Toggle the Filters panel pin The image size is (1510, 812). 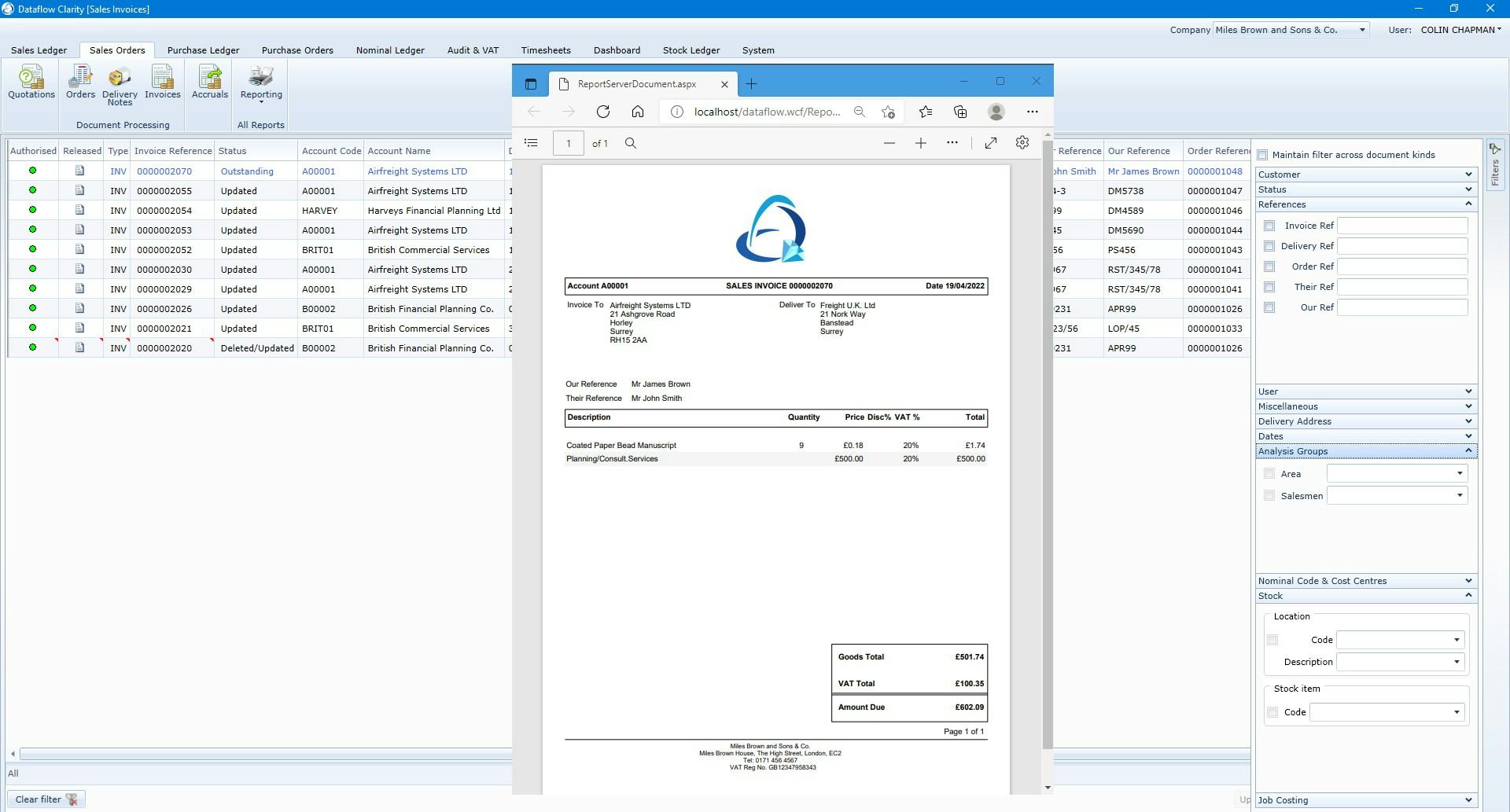click(x=1495, y=149)
